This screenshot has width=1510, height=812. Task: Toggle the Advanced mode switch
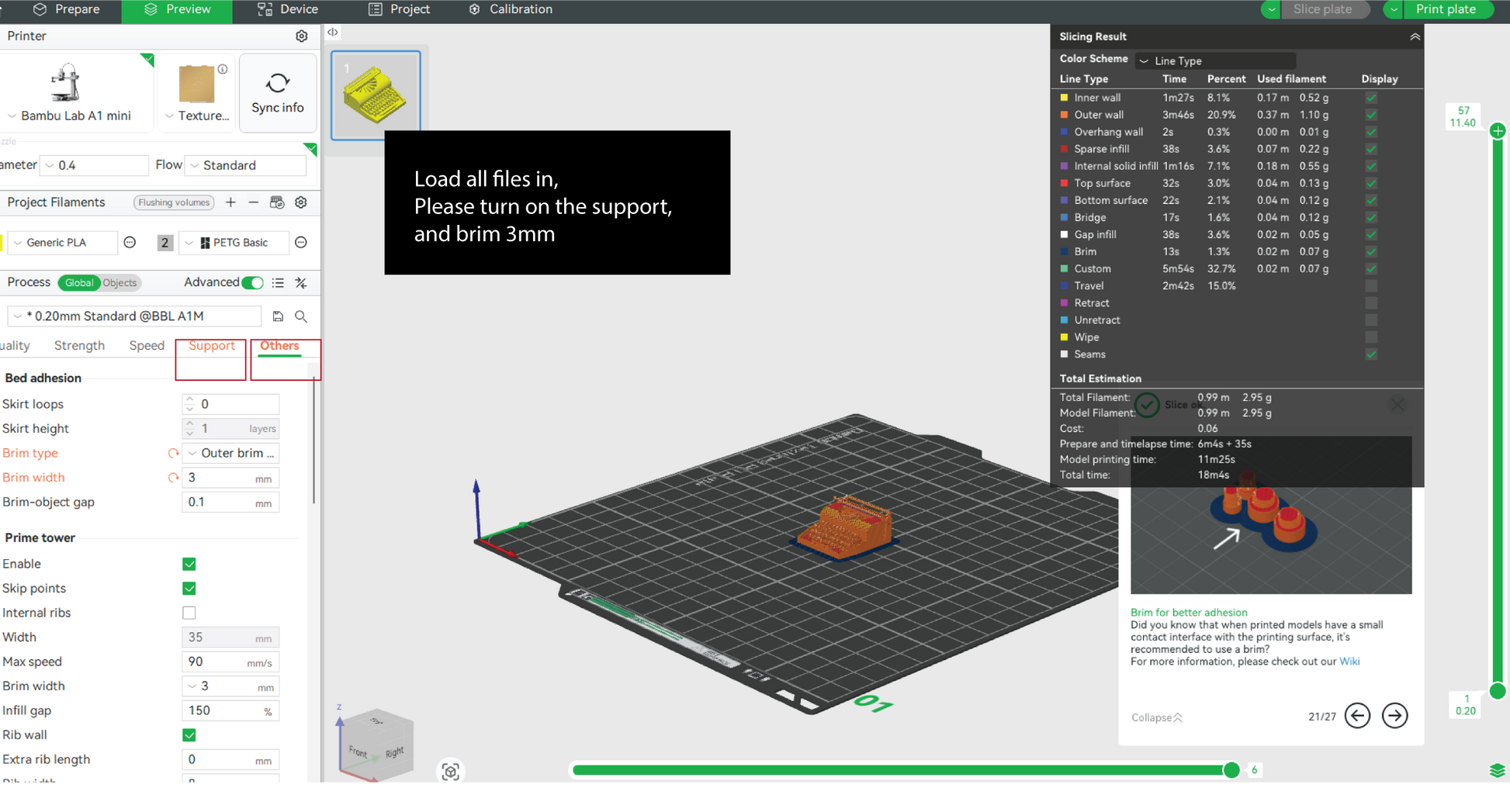(252, 283)
